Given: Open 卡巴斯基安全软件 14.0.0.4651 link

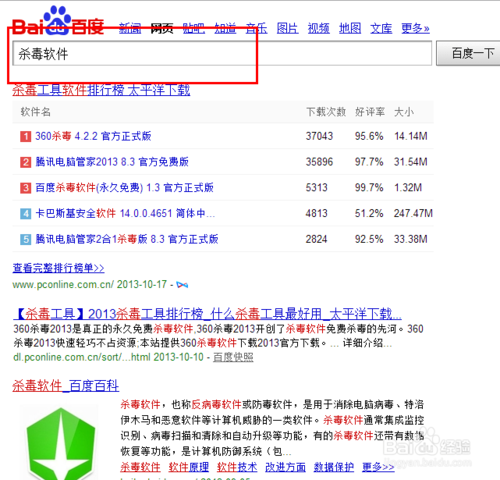Looking at the screenshot, I should (125, 213).
